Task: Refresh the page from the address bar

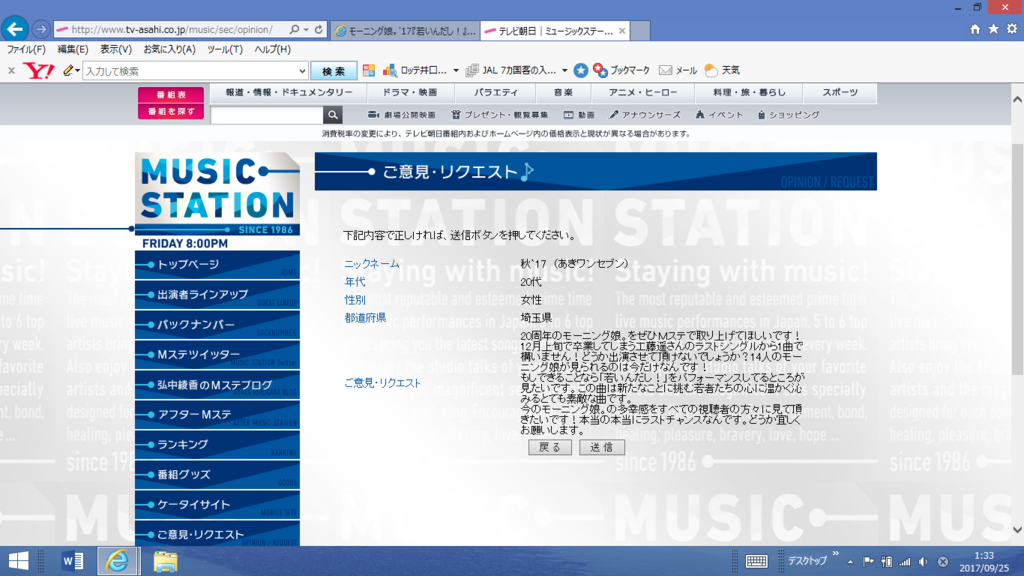Action: 319,29
